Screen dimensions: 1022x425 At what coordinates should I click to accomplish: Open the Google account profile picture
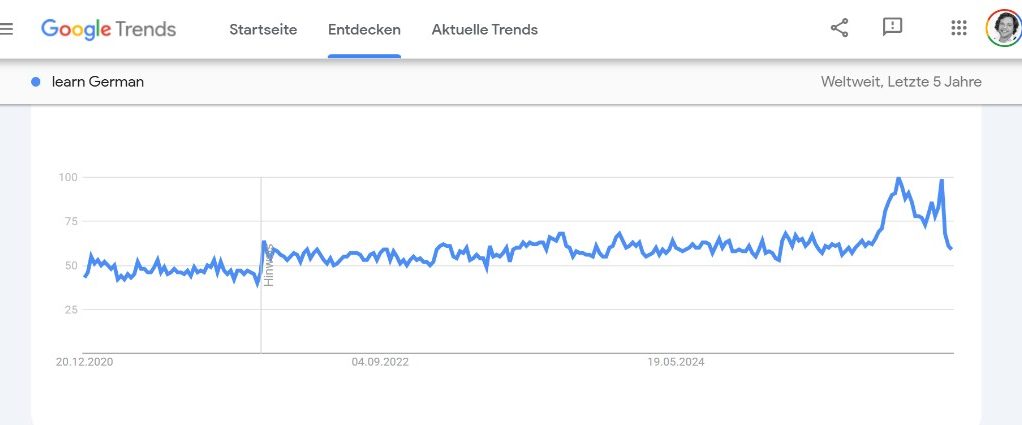(1003, 28)
